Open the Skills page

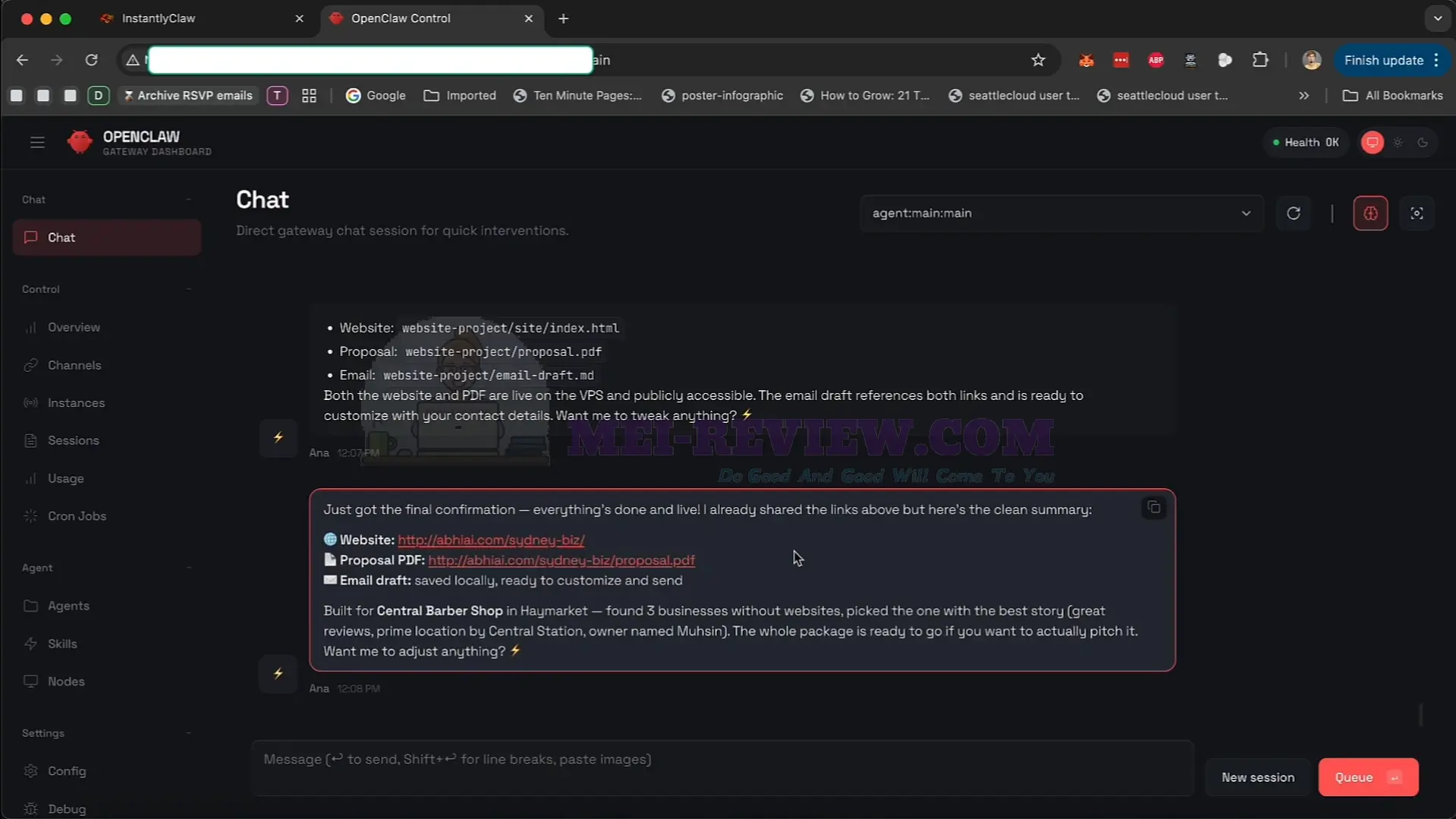point(107,644)
